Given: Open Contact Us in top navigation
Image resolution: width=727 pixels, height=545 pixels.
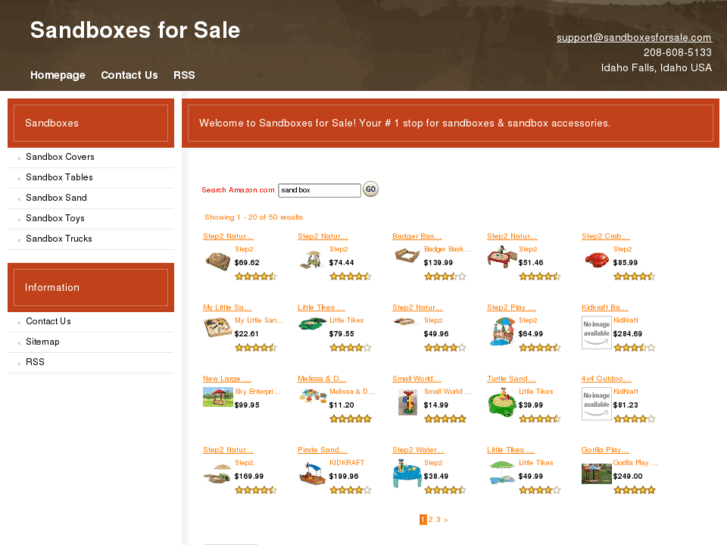Looking at the screenshot, I should click(129, 75).
